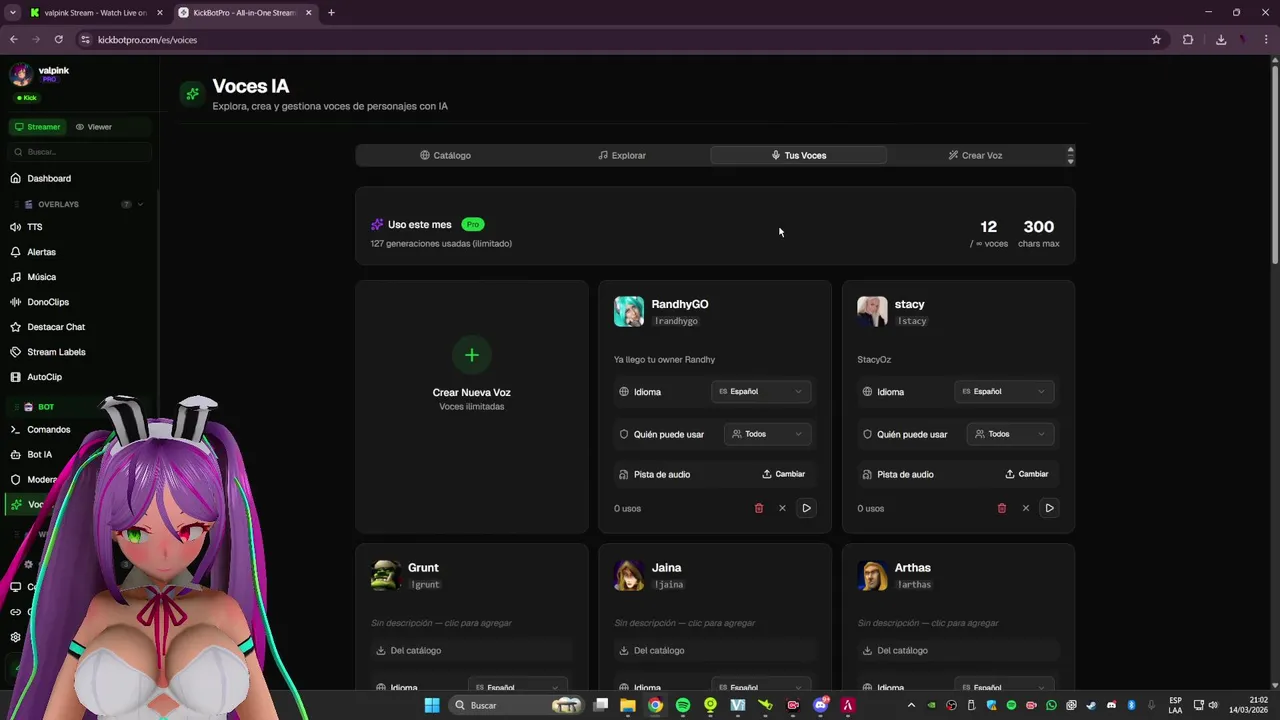Add description to Jaina voice

coord(685,623)
